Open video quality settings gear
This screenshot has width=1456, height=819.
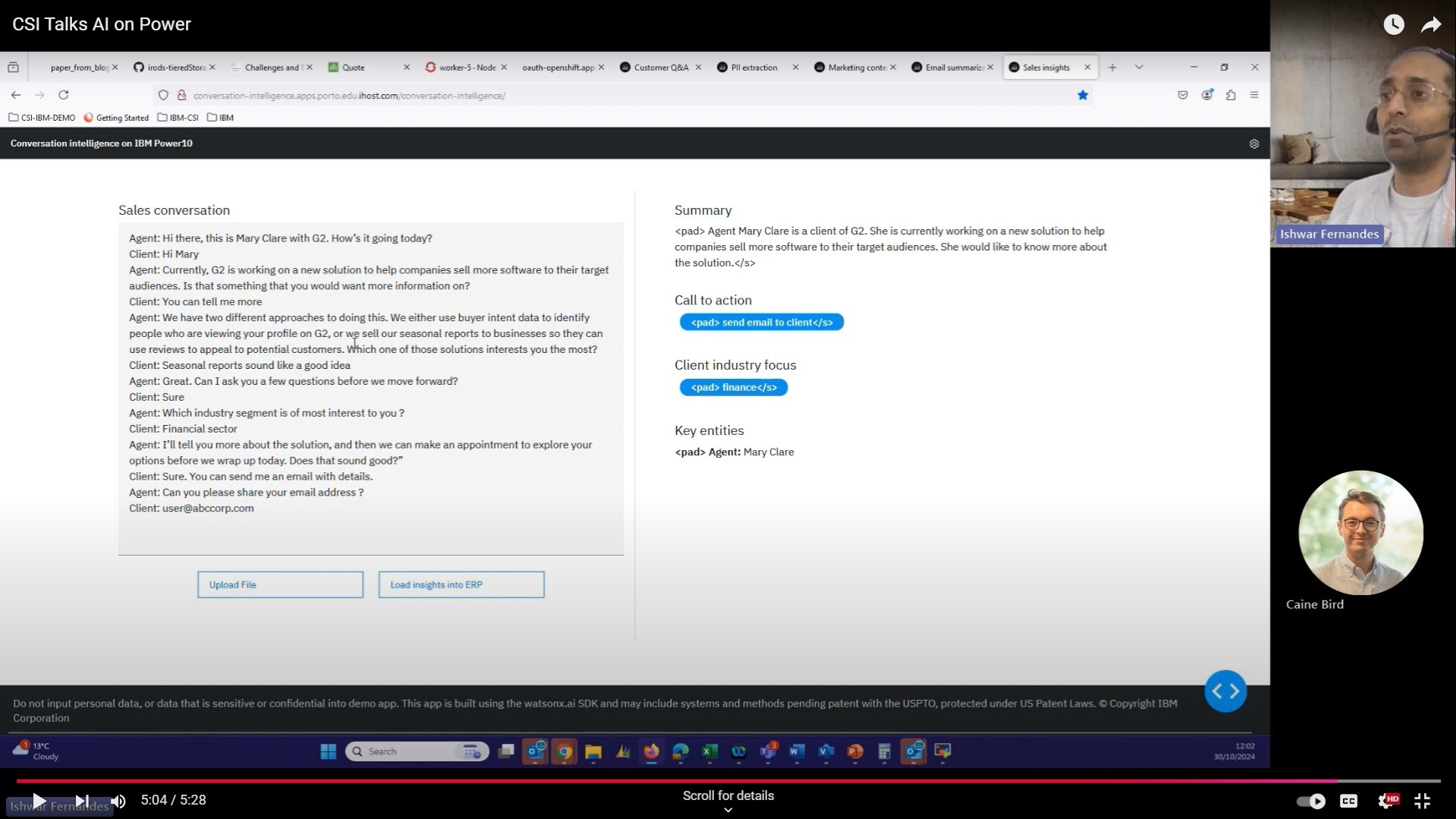point(1387,801)
